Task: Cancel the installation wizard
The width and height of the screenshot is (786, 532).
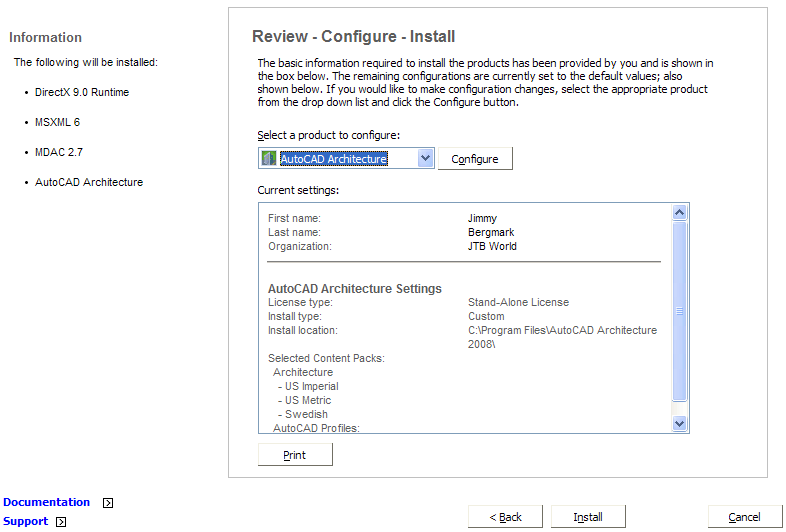Action: coord(745,517)
